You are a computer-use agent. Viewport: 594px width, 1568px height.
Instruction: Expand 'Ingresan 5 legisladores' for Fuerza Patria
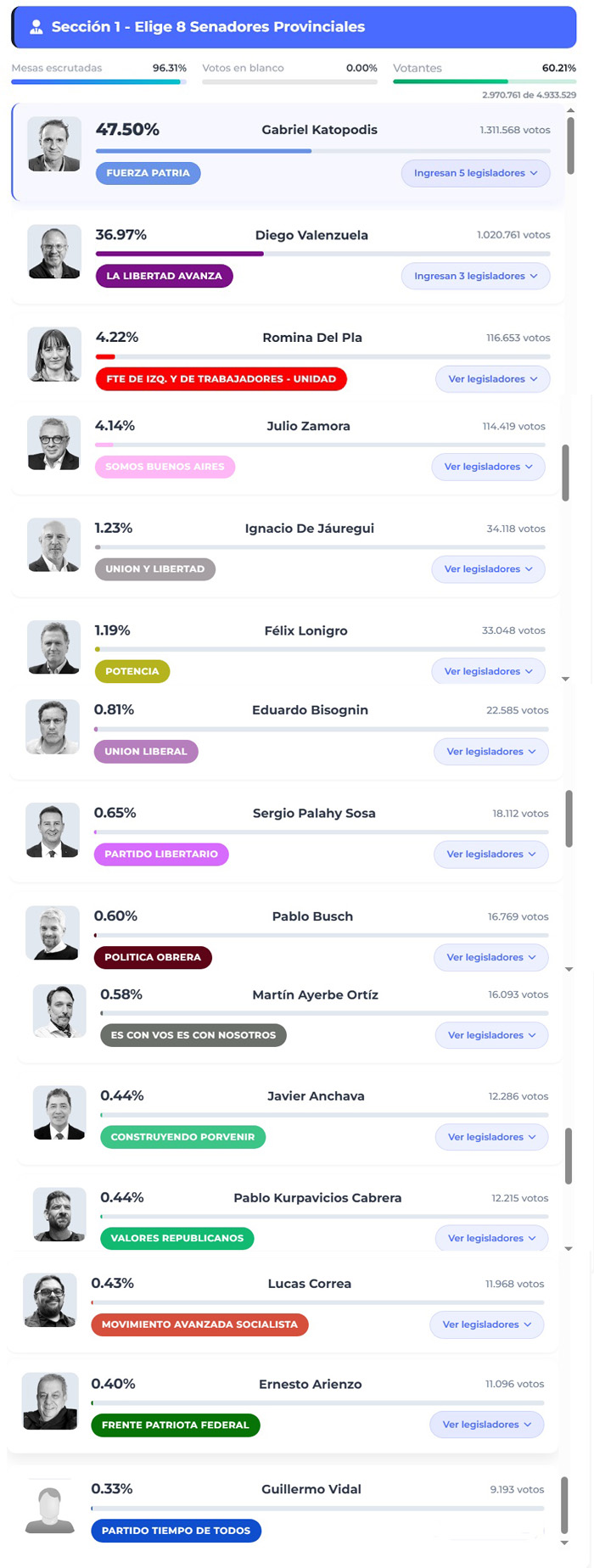475,173
